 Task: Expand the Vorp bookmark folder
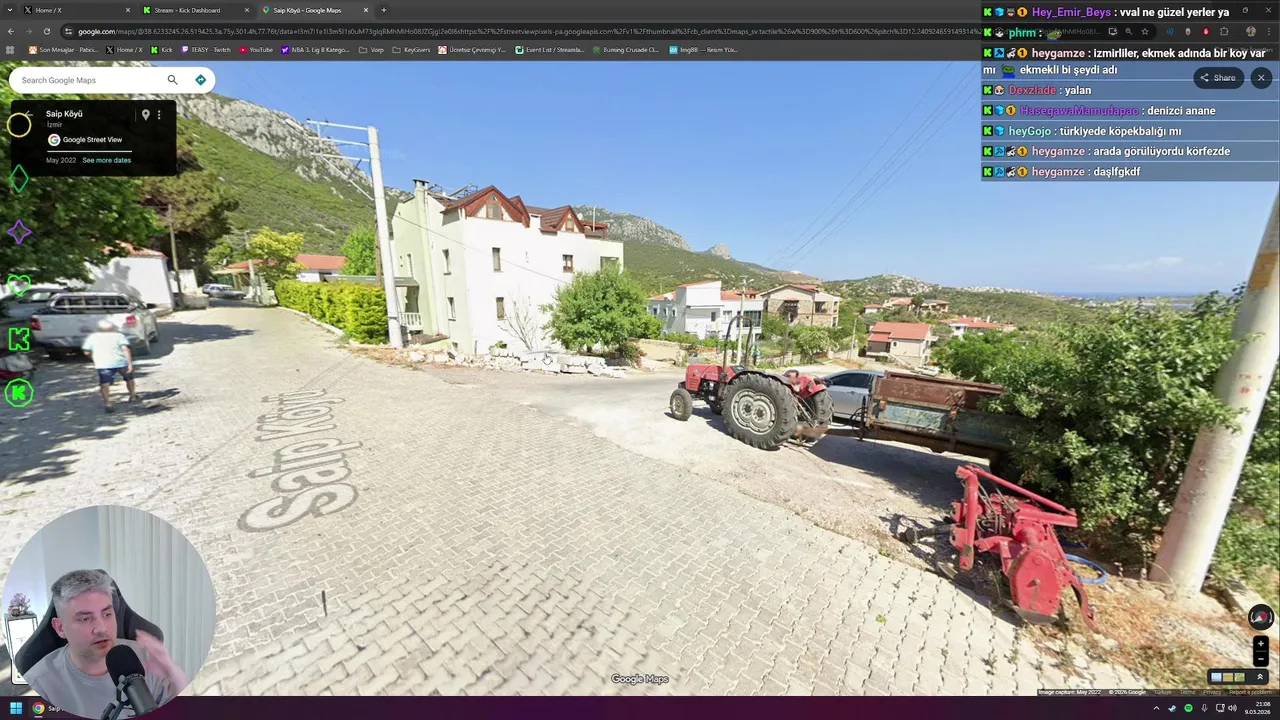[372, 49]
